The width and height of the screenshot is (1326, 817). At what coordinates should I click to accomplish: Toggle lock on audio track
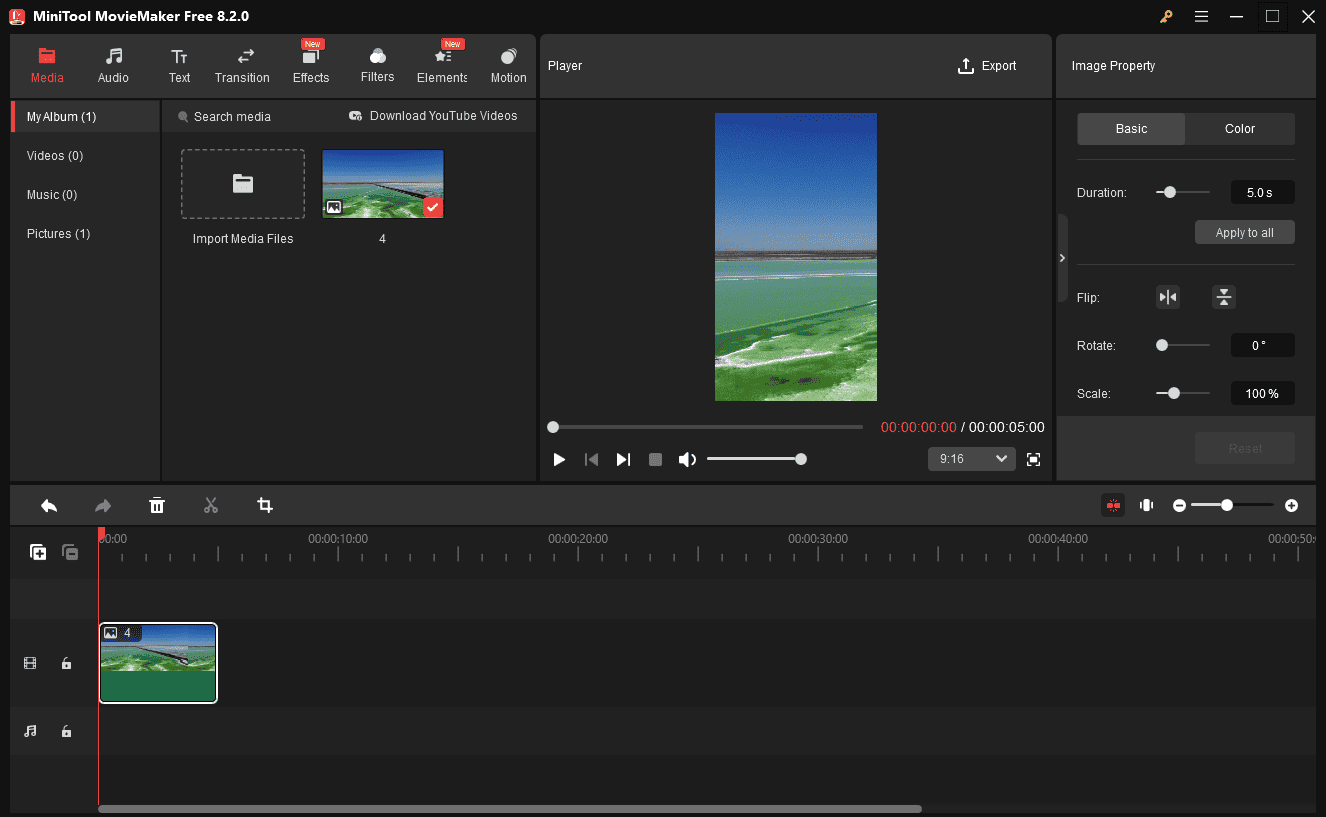click(66, 731)
